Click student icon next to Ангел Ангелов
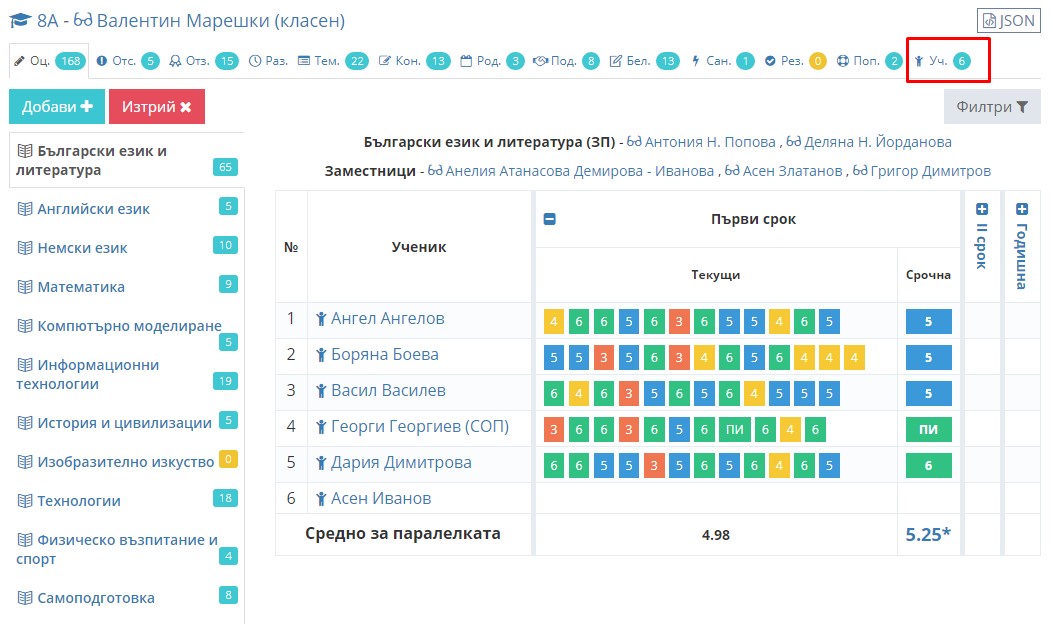Viewport: 1053px width, 624px height. [x=321, y=319]
